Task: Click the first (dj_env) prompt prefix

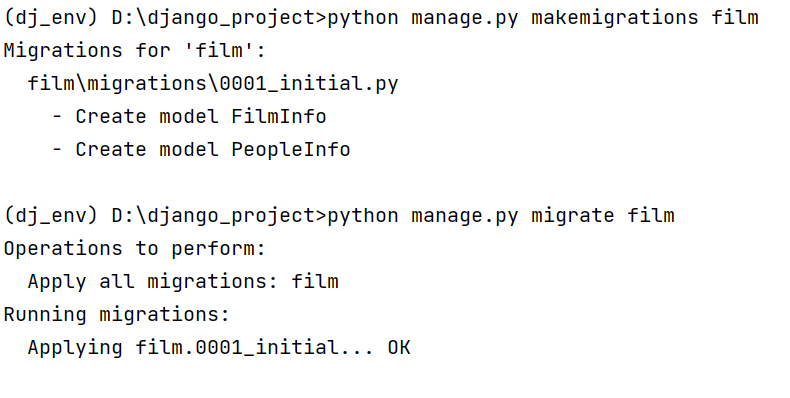Action: (50, 18)
